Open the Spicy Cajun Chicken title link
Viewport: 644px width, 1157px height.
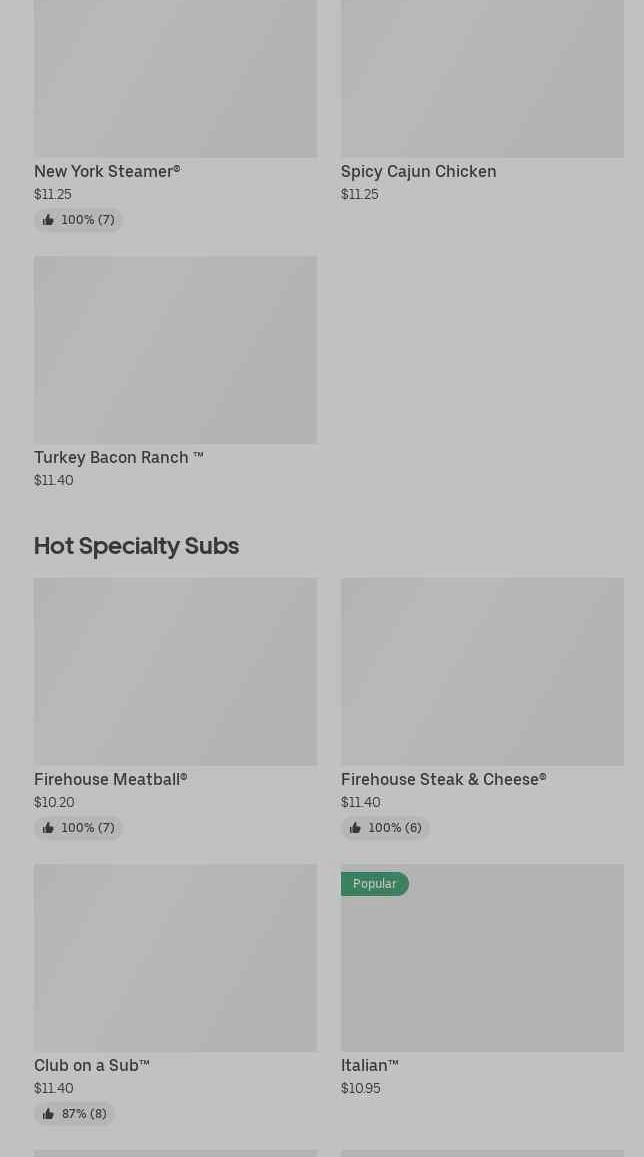coord(418,171)
